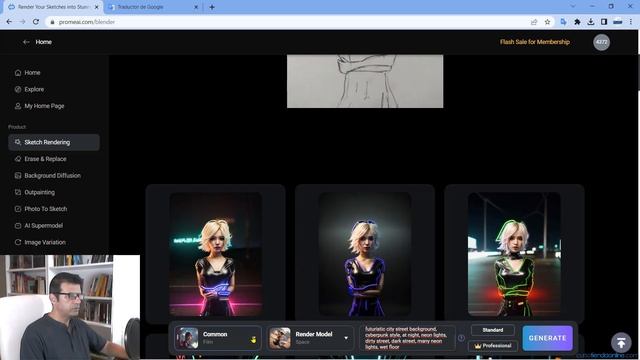Select the Professional quality option

(x=493, y=346)
